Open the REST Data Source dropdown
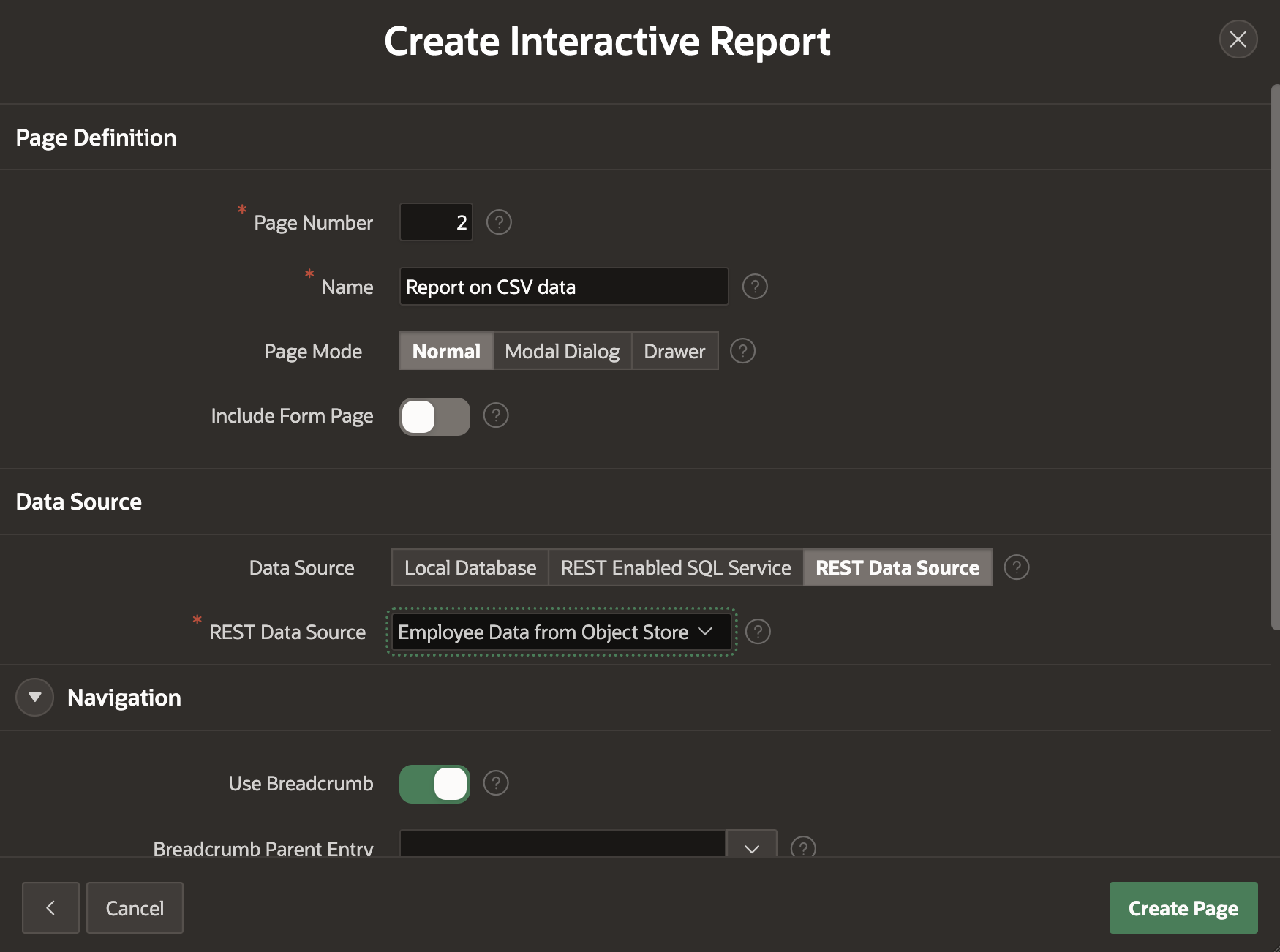Viewport: 1280px width, 952px height. click(561, 632)
